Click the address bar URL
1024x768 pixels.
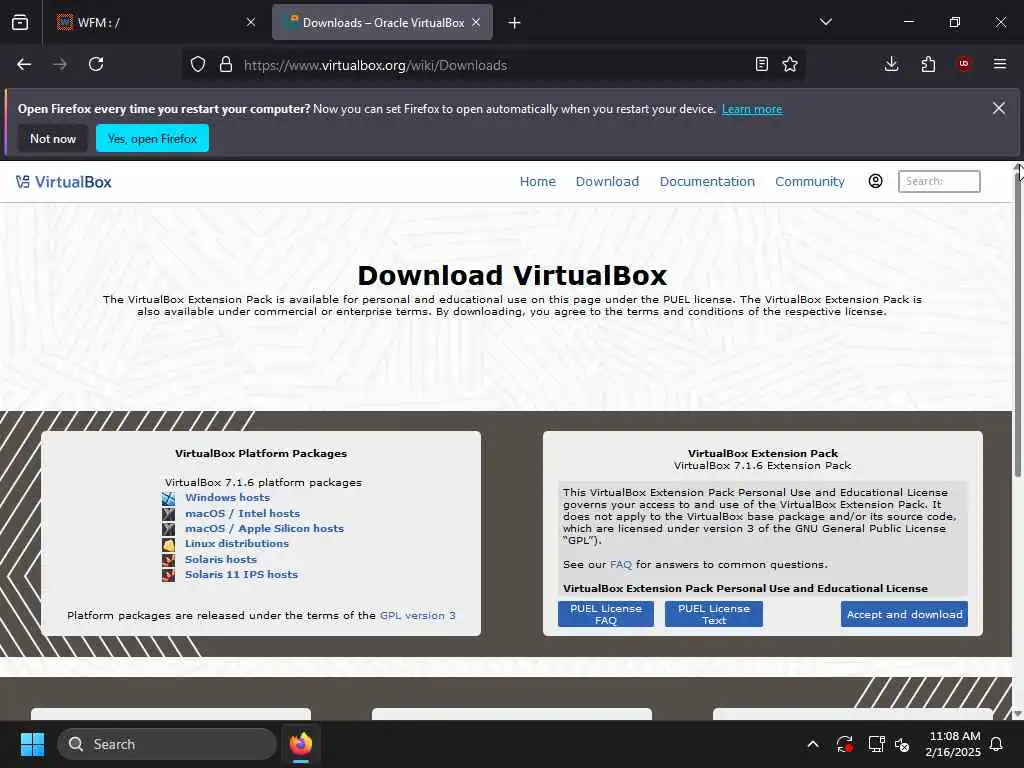(376, 65)
